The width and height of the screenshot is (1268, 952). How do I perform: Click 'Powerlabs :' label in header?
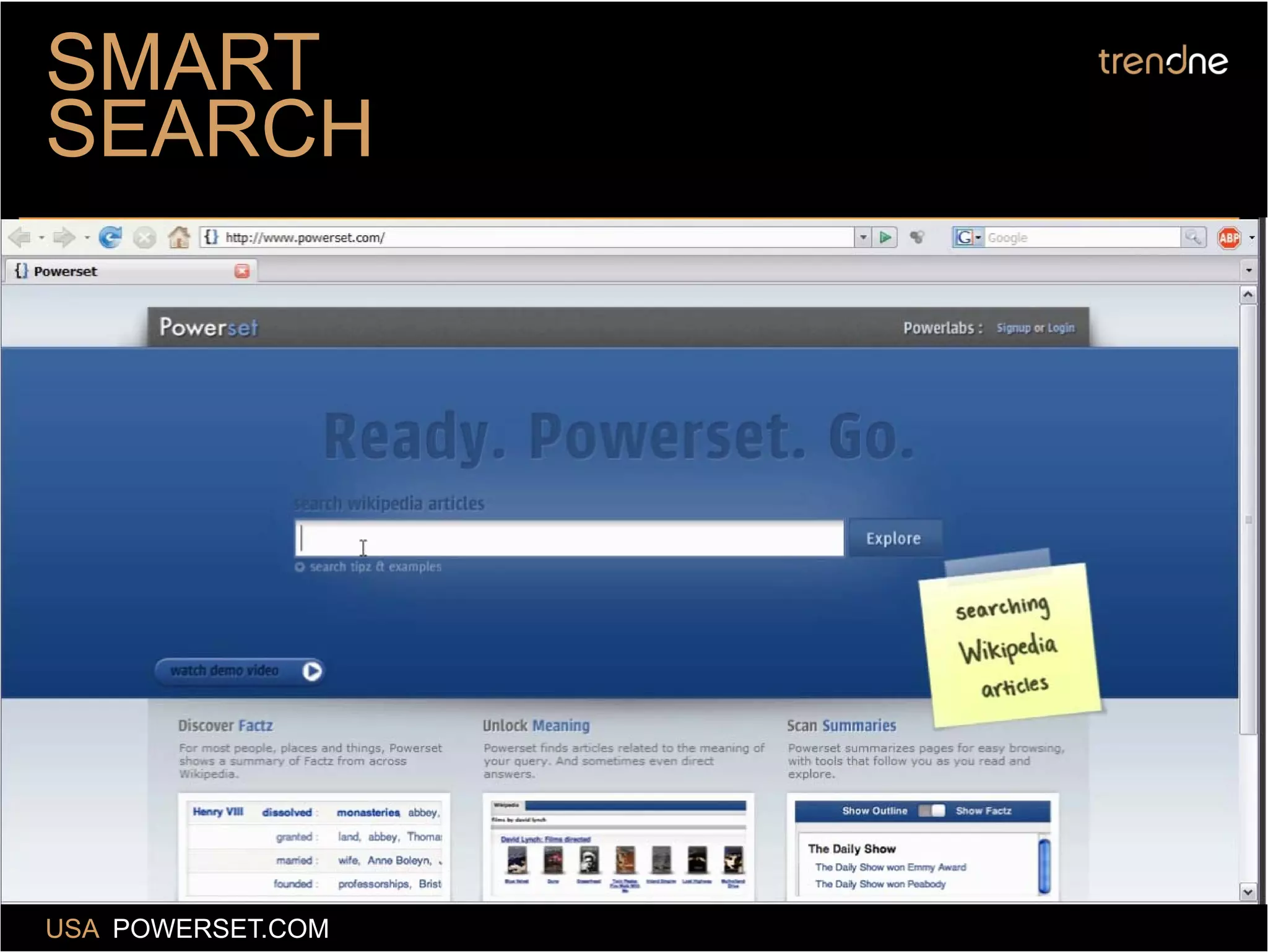tap(943, 328)
